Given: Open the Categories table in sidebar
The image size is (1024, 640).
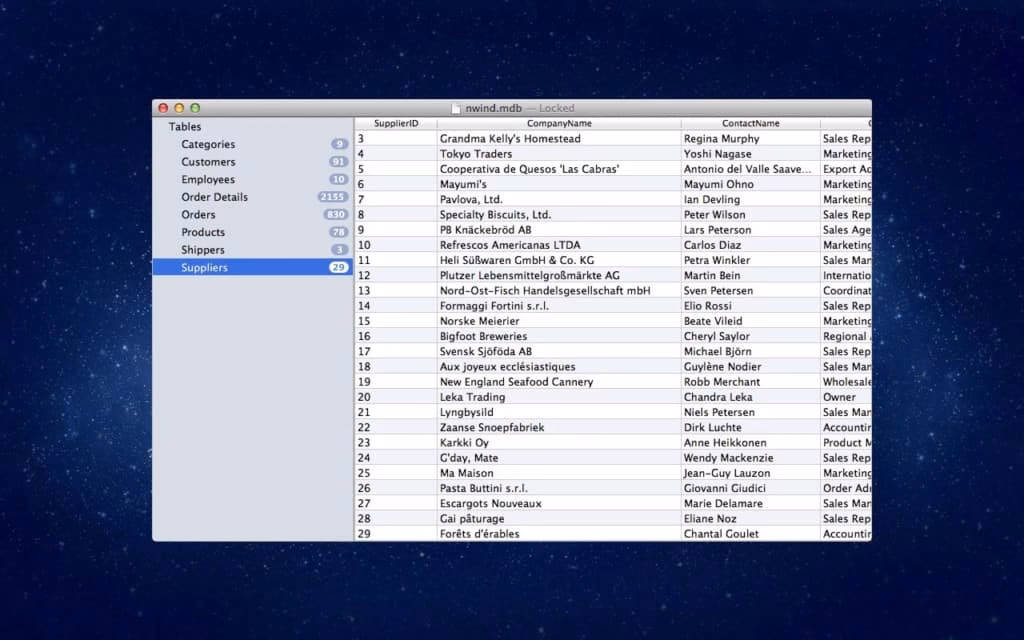Looking at the screenshot, I should [208, 145].
